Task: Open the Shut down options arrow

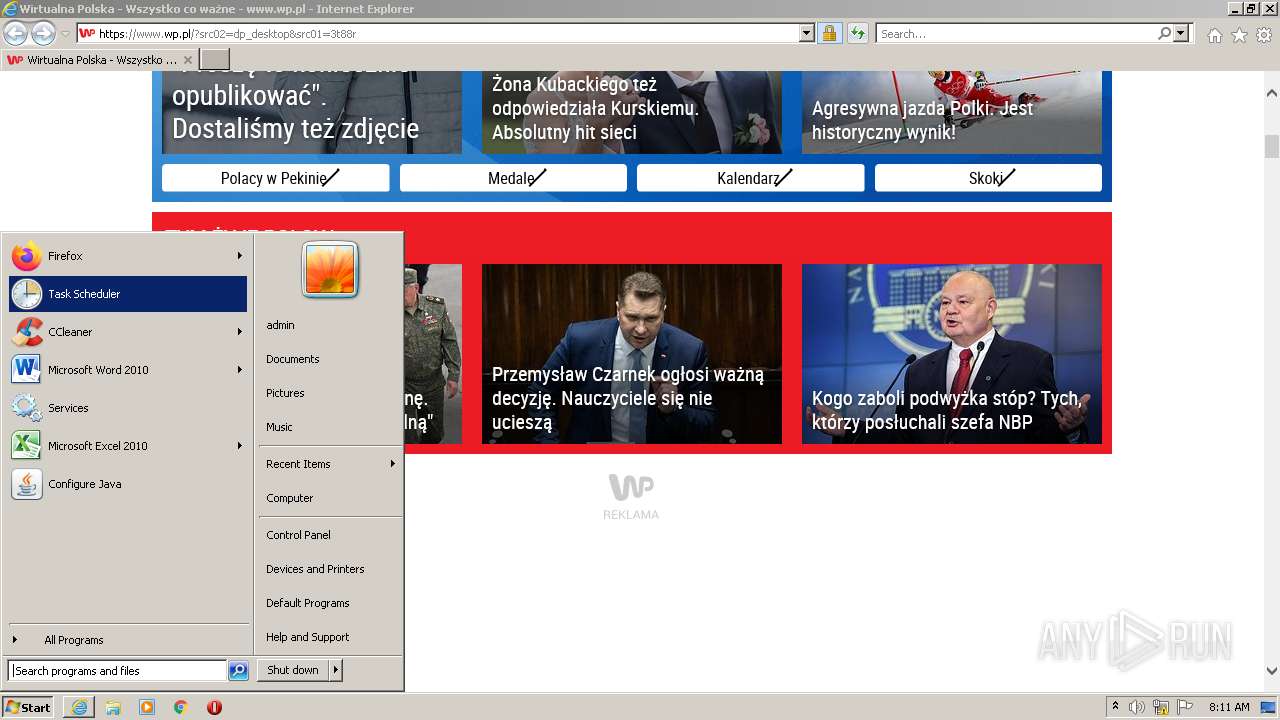Action: 336,670
